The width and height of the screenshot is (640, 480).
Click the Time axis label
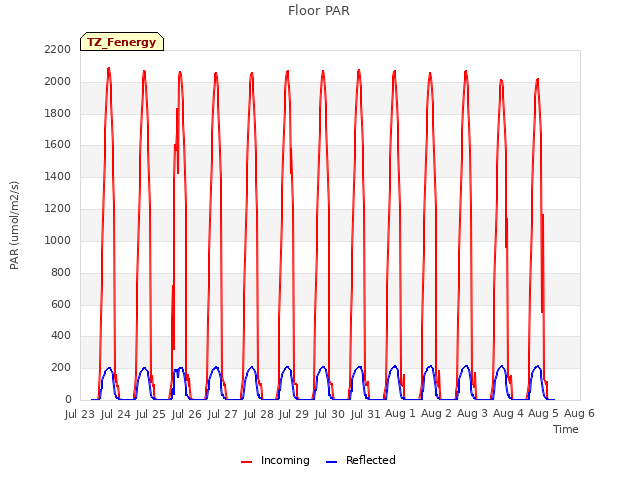tap(566, 429)
